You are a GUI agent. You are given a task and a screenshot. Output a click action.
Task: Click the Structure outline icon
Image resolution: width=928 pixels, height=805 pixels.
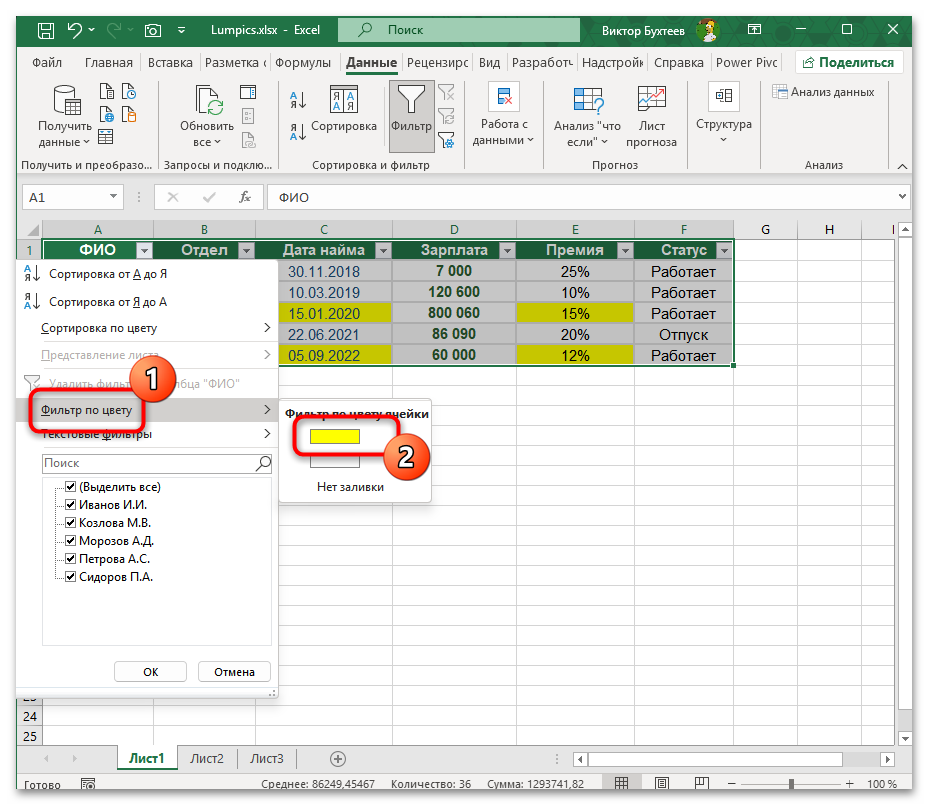coord(723,100)
